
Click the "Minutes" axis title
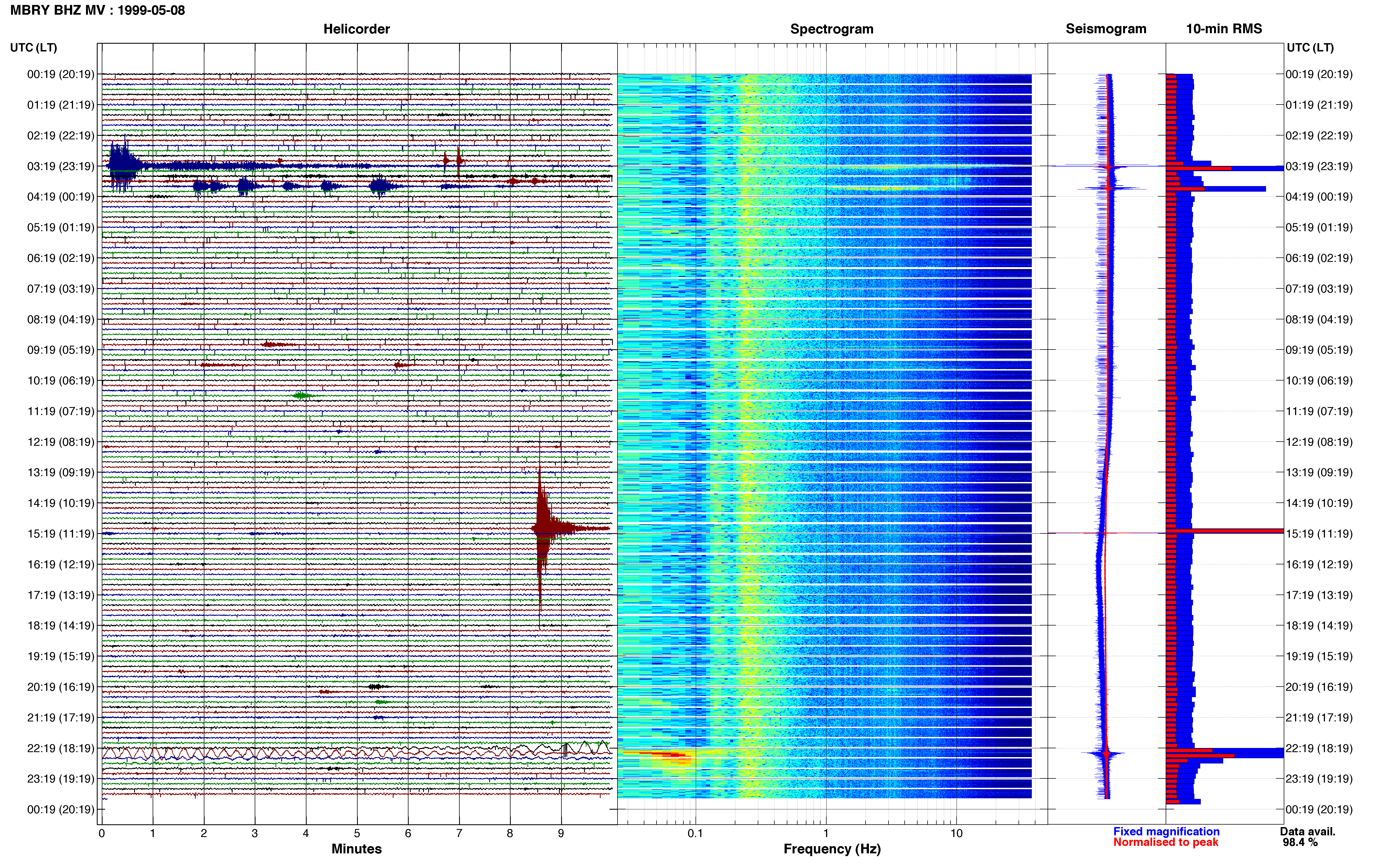[x=356, y=848]
